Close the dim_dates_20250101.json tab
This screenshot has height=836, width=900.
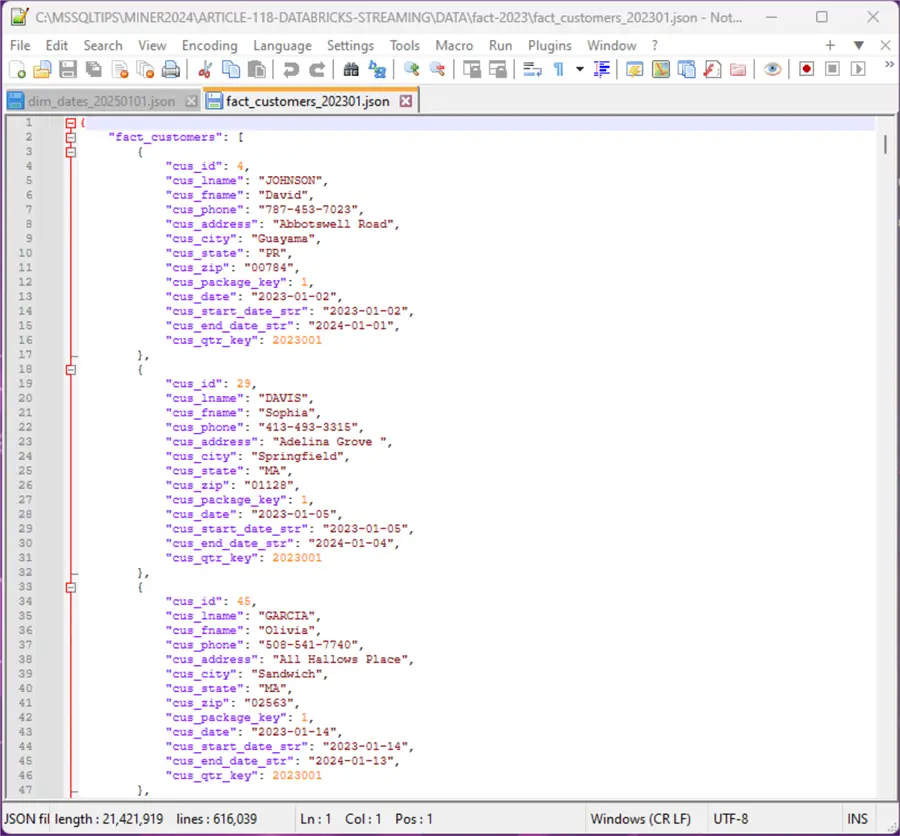191,102
